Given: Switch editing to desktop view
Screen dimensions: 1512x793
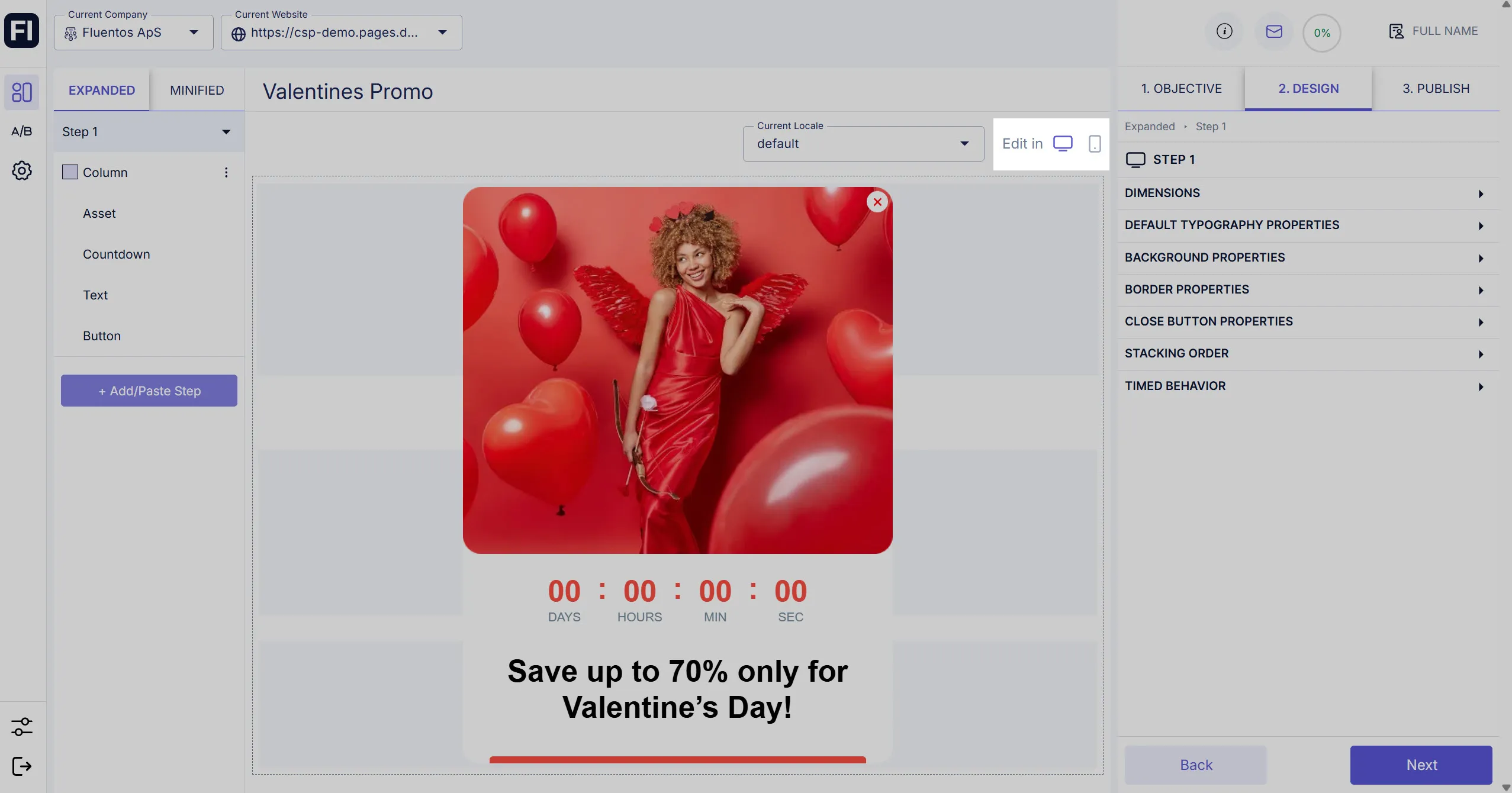Looking at the screenshot, I should 1063,144.
